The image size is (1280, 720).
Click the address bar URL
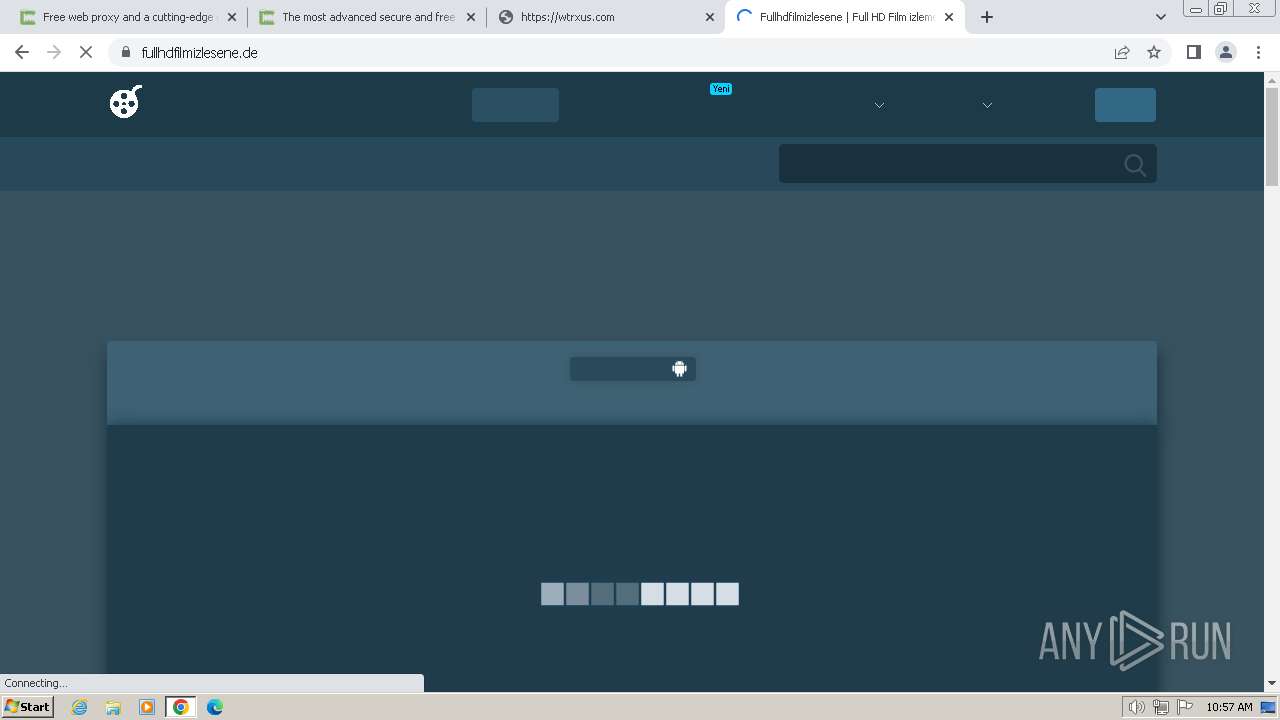pyautogui.click(x=200, y=52)
